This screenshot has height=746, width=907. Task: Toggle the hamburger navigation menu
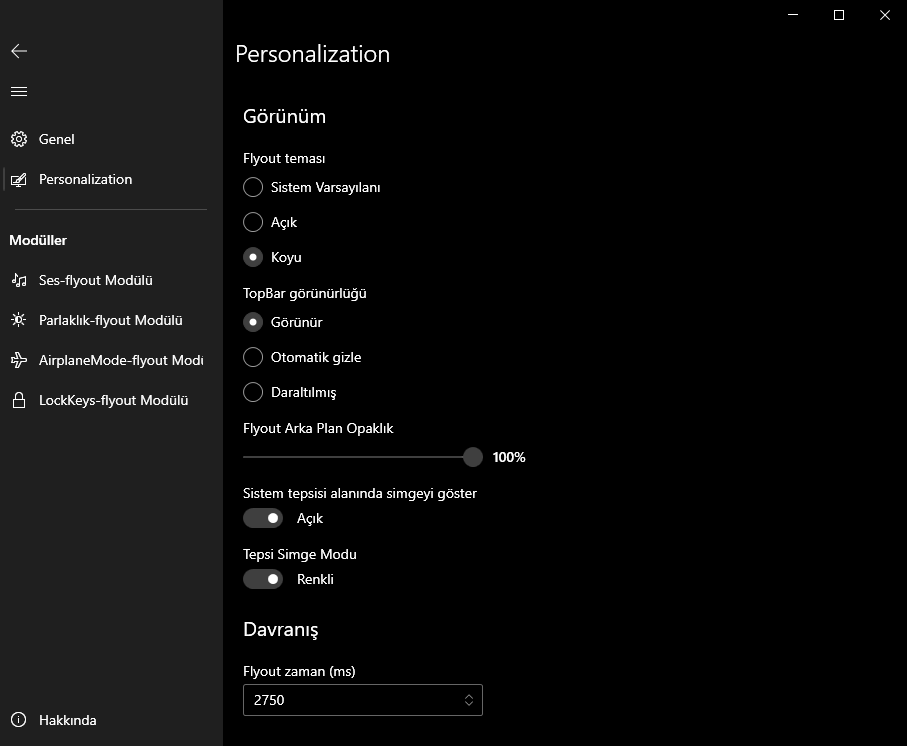click(x=19, y=91)
